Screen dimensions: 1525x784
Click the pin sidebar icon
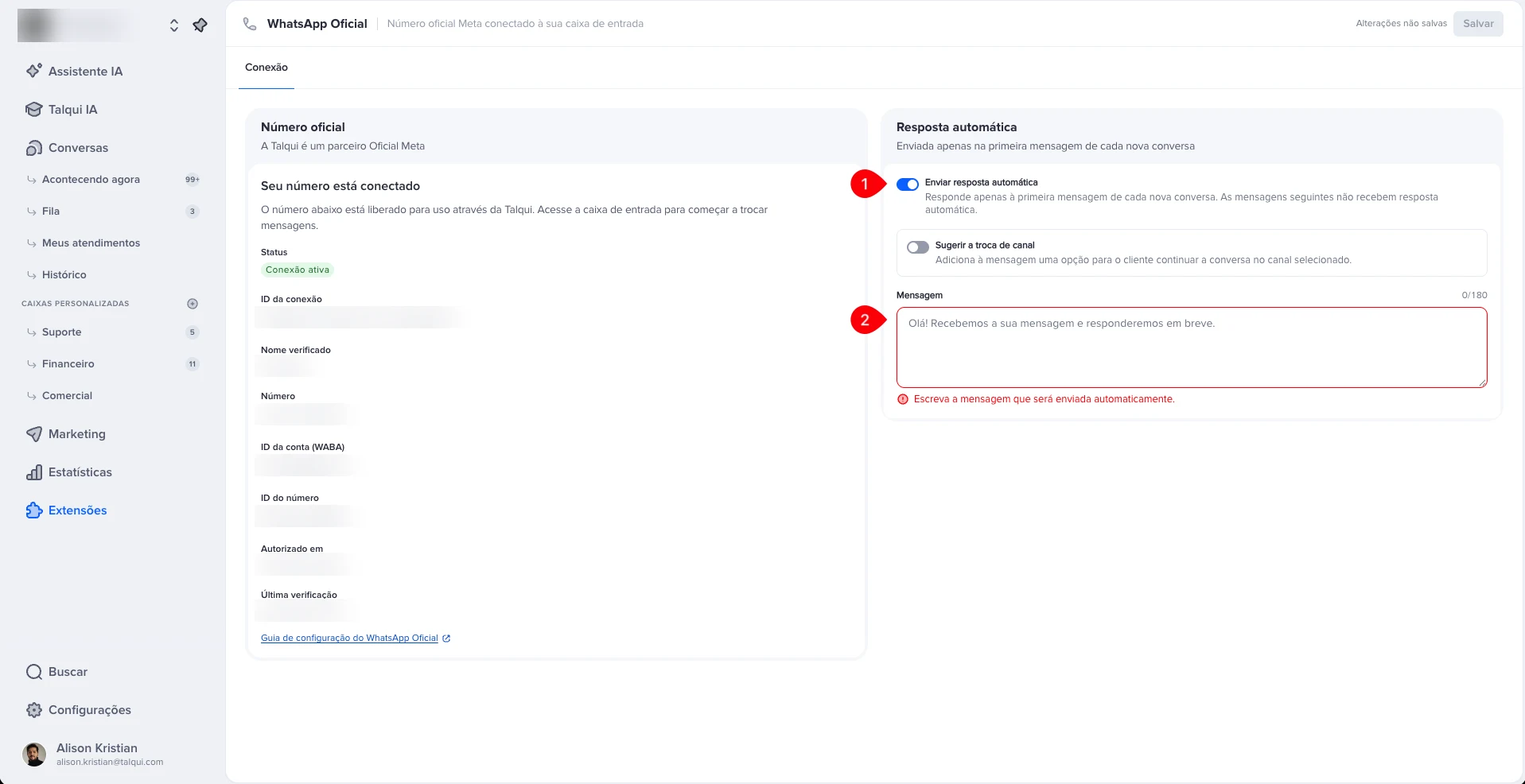(200, 25)
